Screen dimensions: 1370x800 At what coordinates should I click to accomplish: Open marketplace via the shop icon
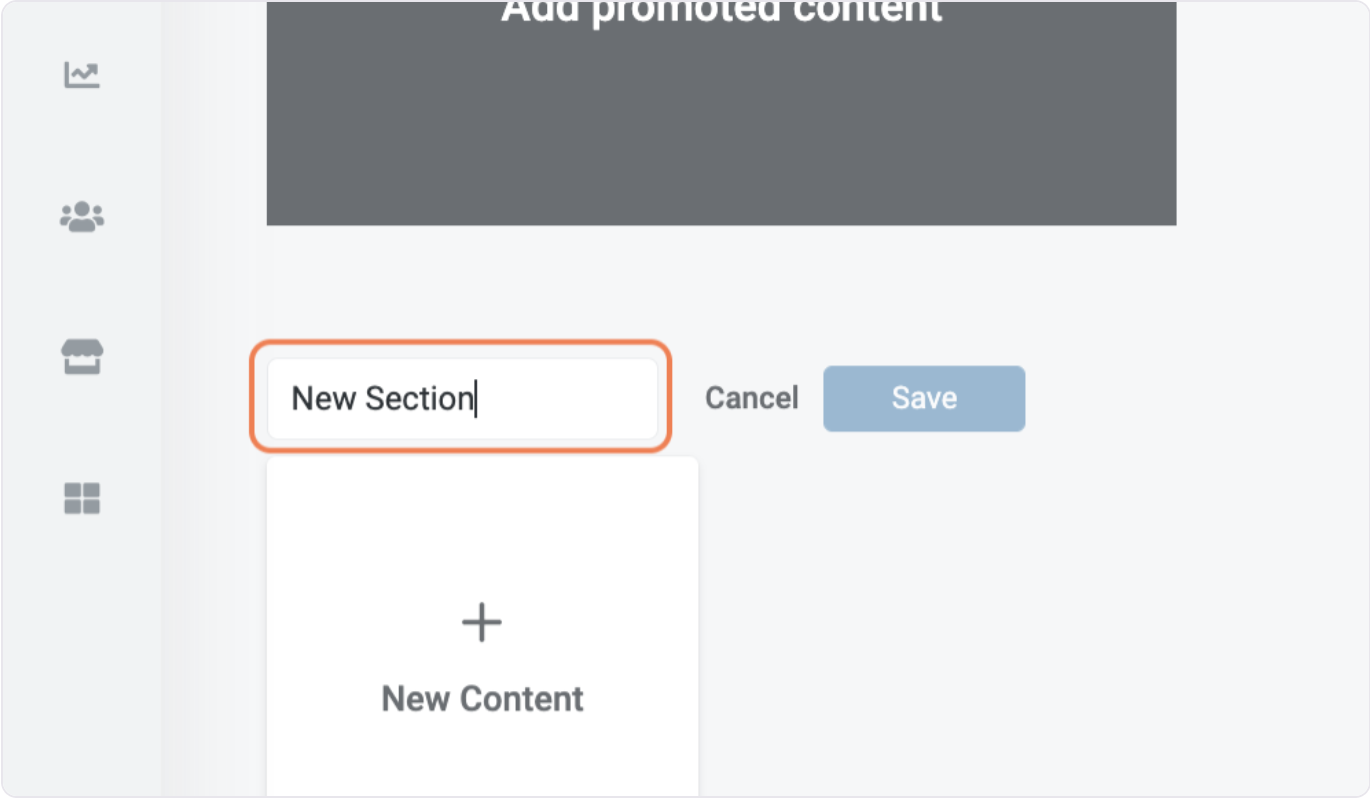(x=82, y=357)
